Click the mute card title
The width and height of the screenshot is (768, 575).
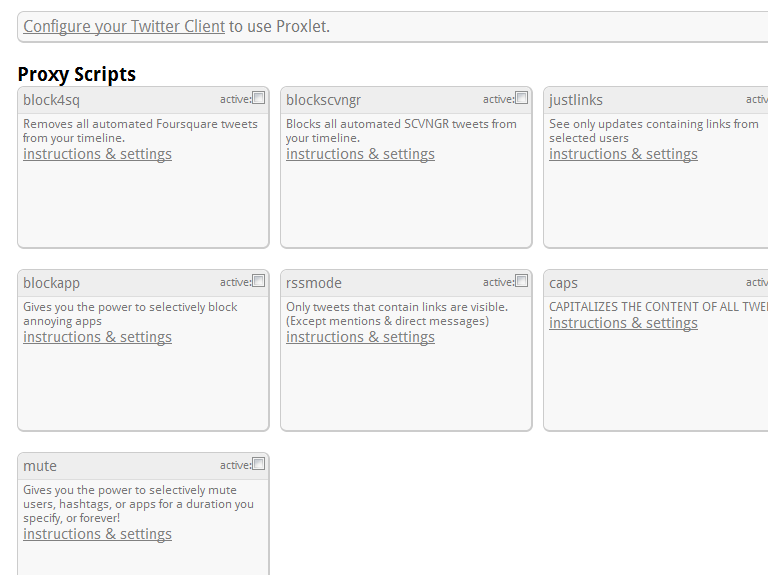[40, 466]
